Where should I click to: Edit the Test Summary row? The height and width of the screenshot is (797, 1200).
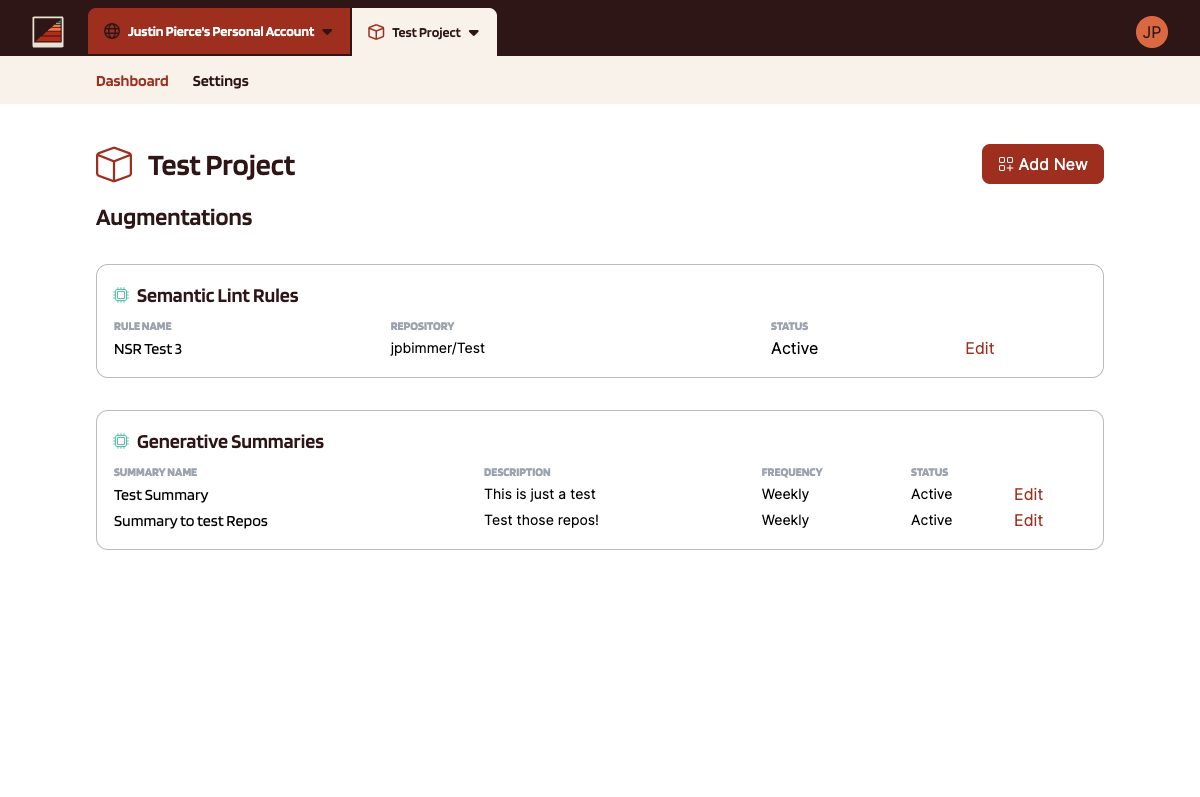point(1028,494)
